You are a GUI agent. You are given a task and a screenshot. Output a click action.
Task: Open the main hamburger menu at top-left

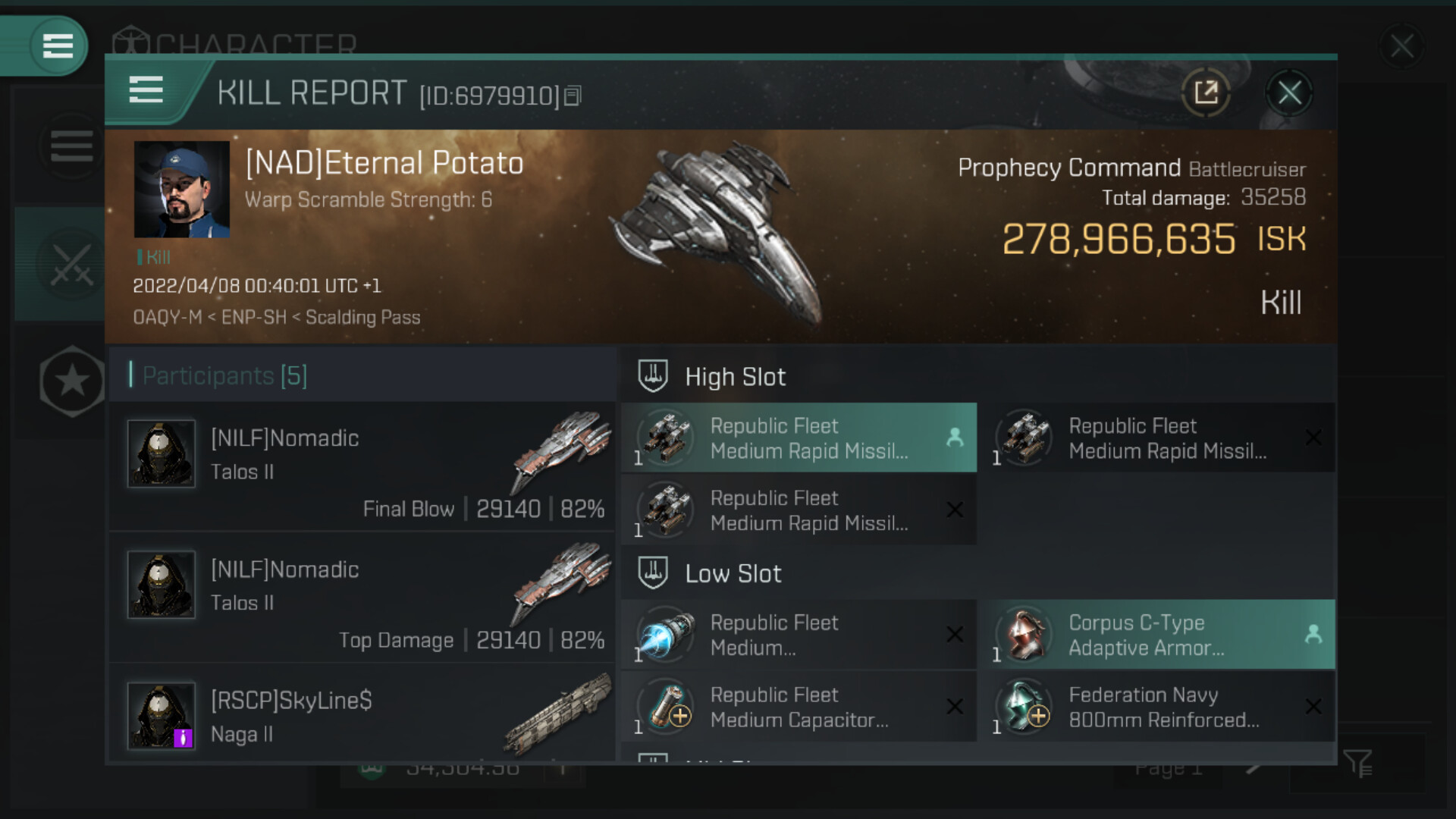point(58,45)
